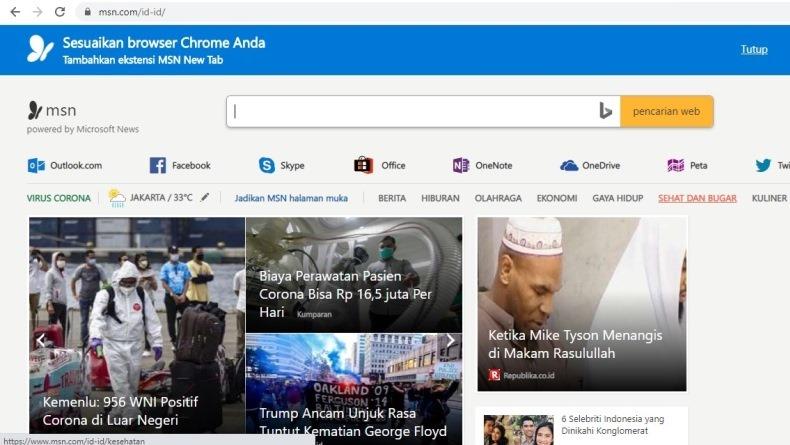Open Trump Ancam Unjuk Rasa story

(x=353, y=422)
